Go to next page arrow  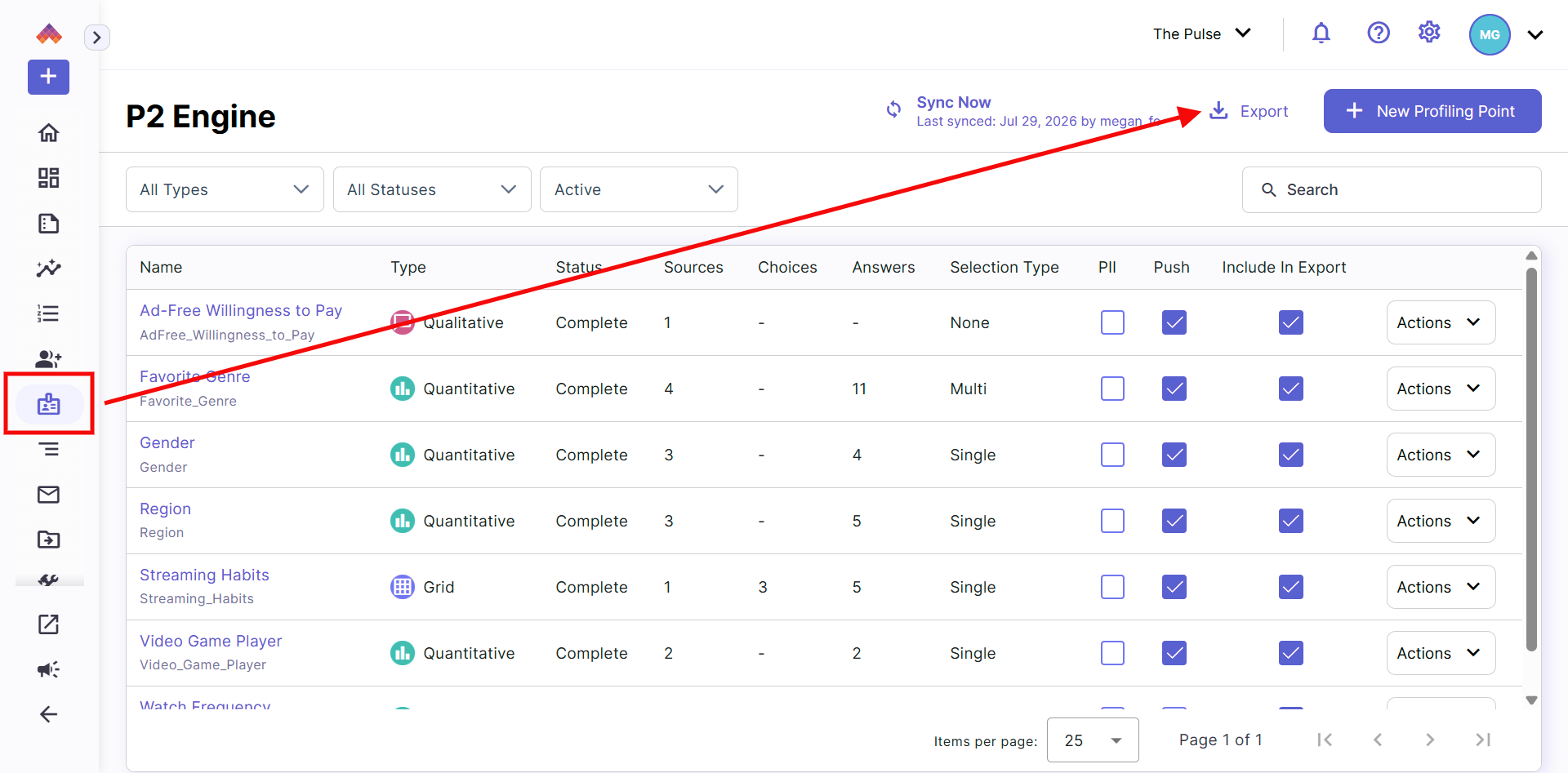point(1430,740)
